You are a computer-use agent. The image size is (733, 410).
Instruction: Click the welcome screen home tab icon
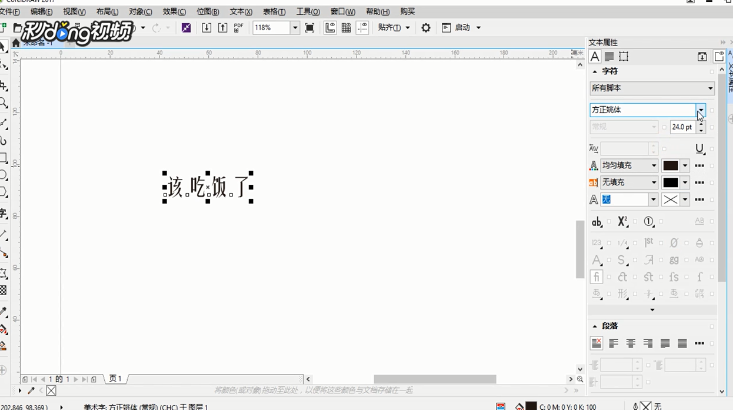(x=16, y=43)
